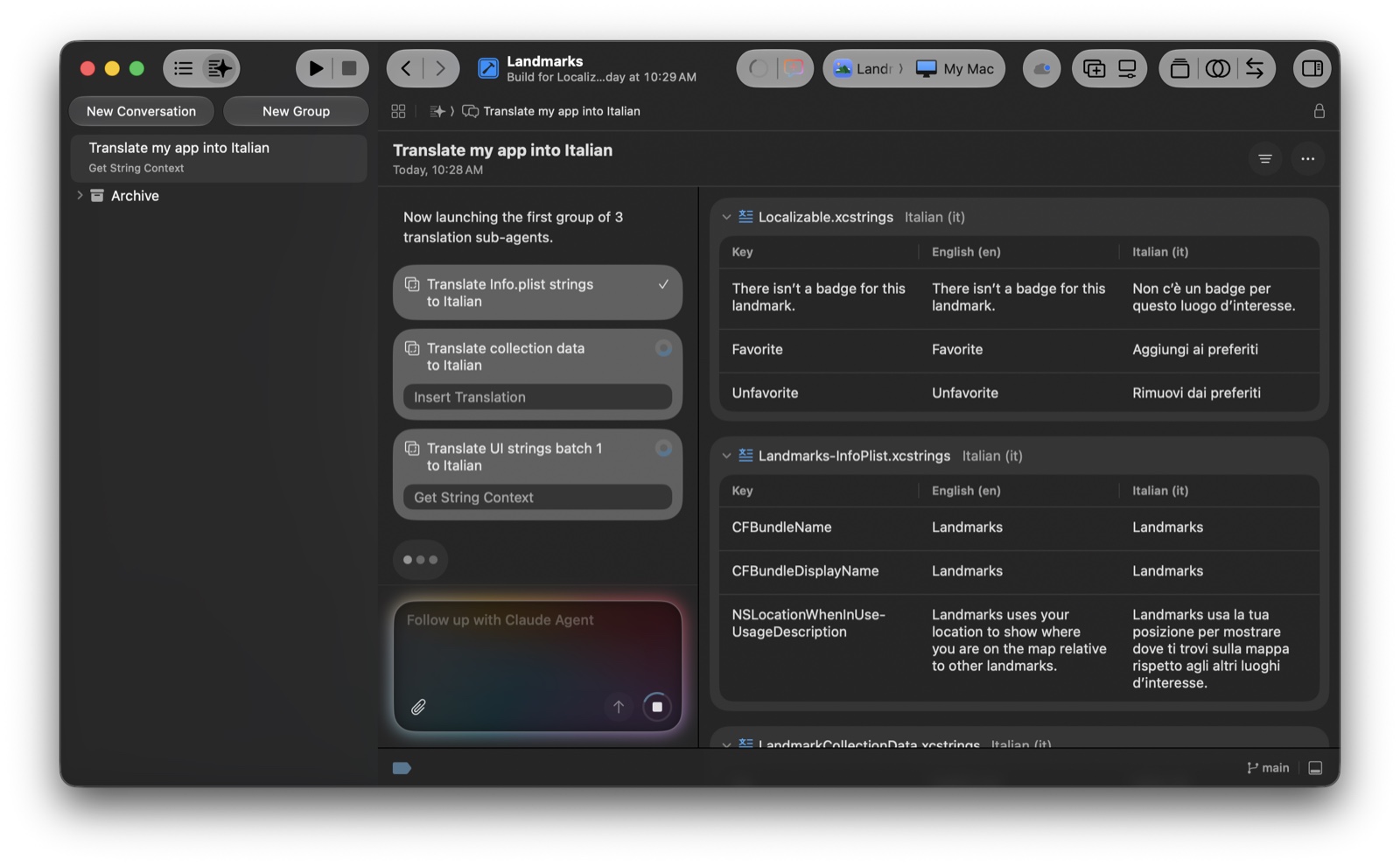The image size is (1400, 866).
Task: Click the progress spinner on collection data task
Action: pos(663,348)
